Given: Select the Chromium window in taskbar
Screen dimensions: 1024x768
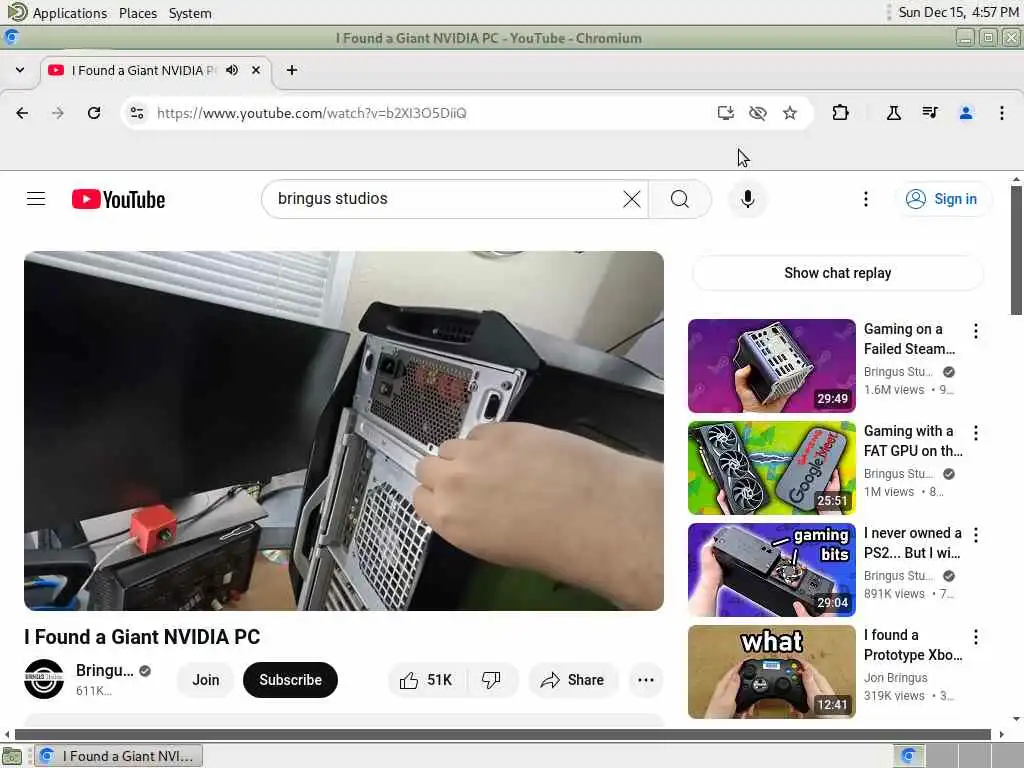Looking at the screenshot, I should [118, 756].
